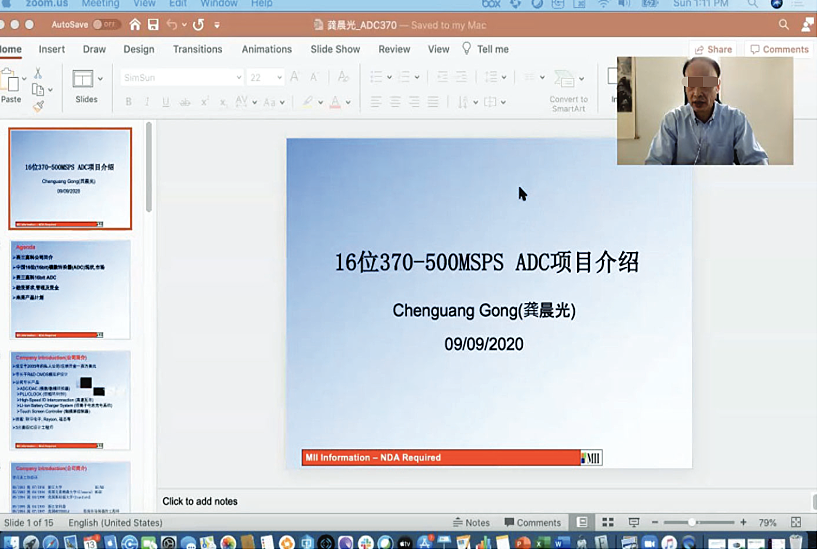This screenshot has width=818, height=551.
Task: Click the font color red A swatch
Action: click(335, 102)
